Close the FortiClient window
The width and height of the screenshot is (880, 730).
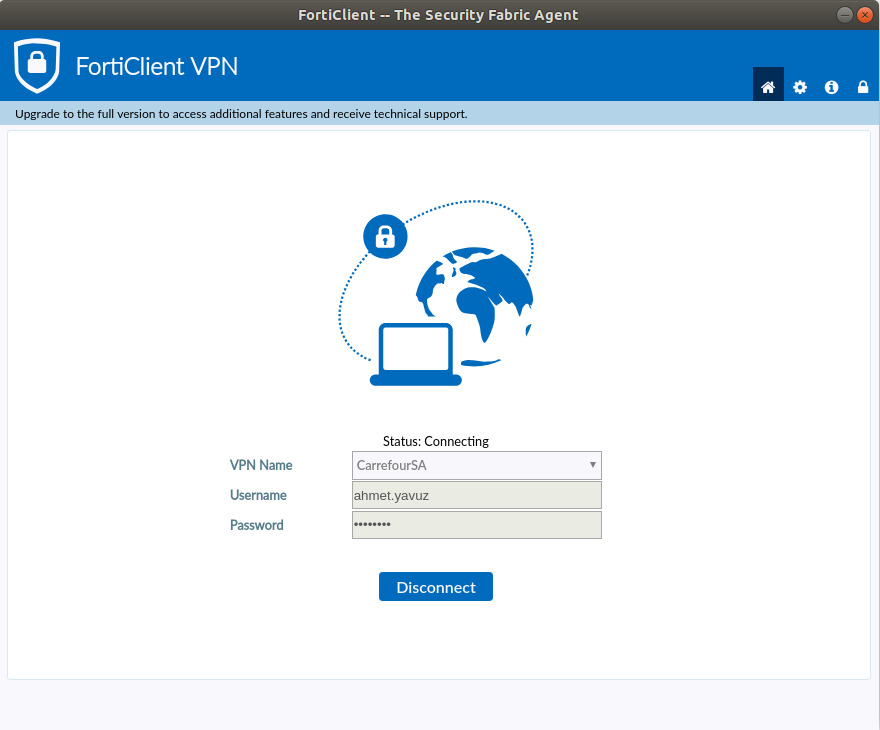865,15
